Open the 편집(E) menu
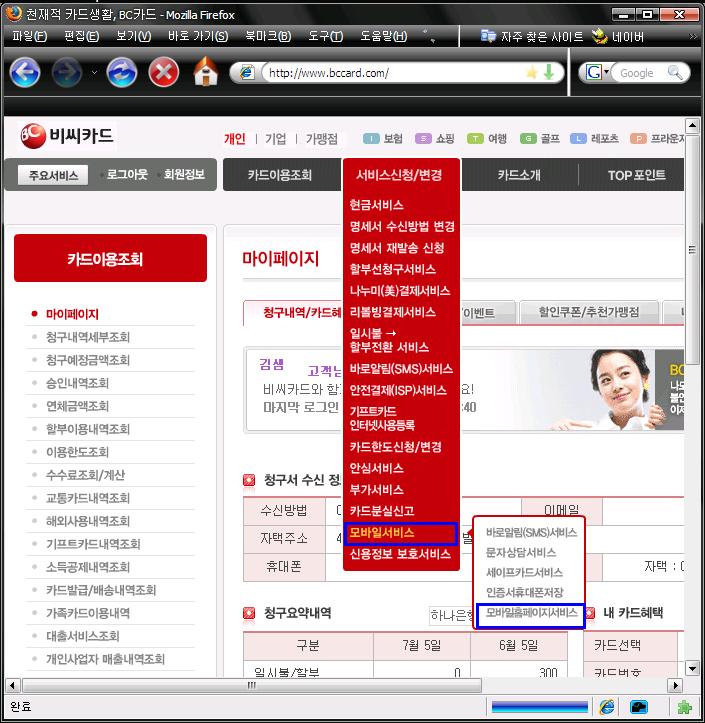 [82, 36]
